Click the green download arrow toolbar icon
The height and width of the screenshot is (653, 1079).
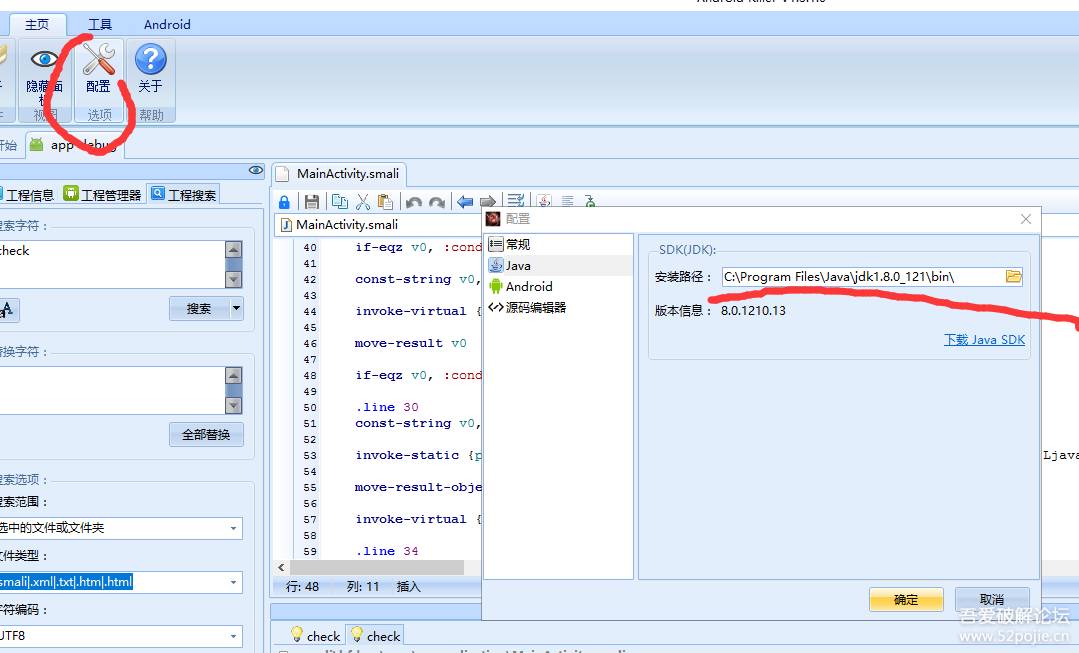click(590, 200)
